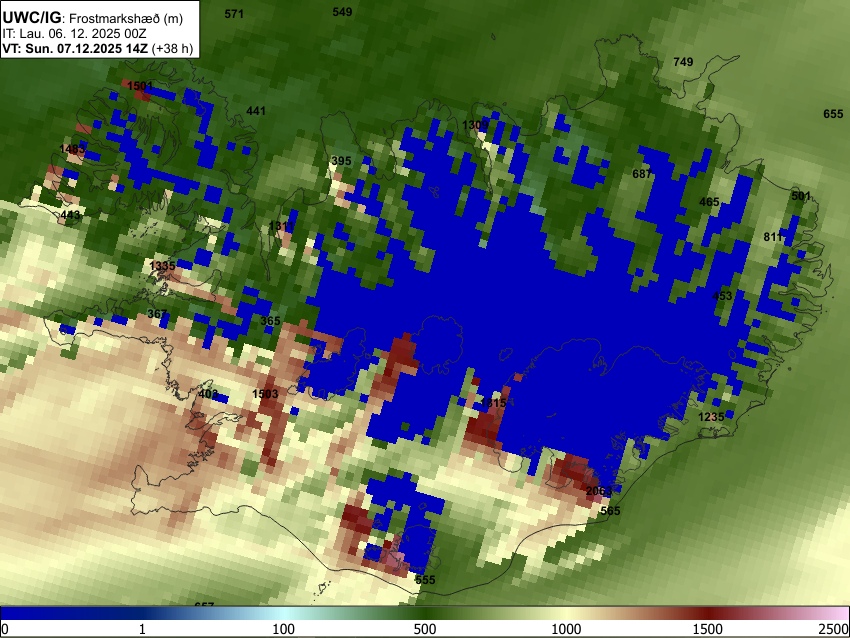The width and height of the screenshot is (850, 638).
Task: Click the 2063 value label
Action: 599,491
